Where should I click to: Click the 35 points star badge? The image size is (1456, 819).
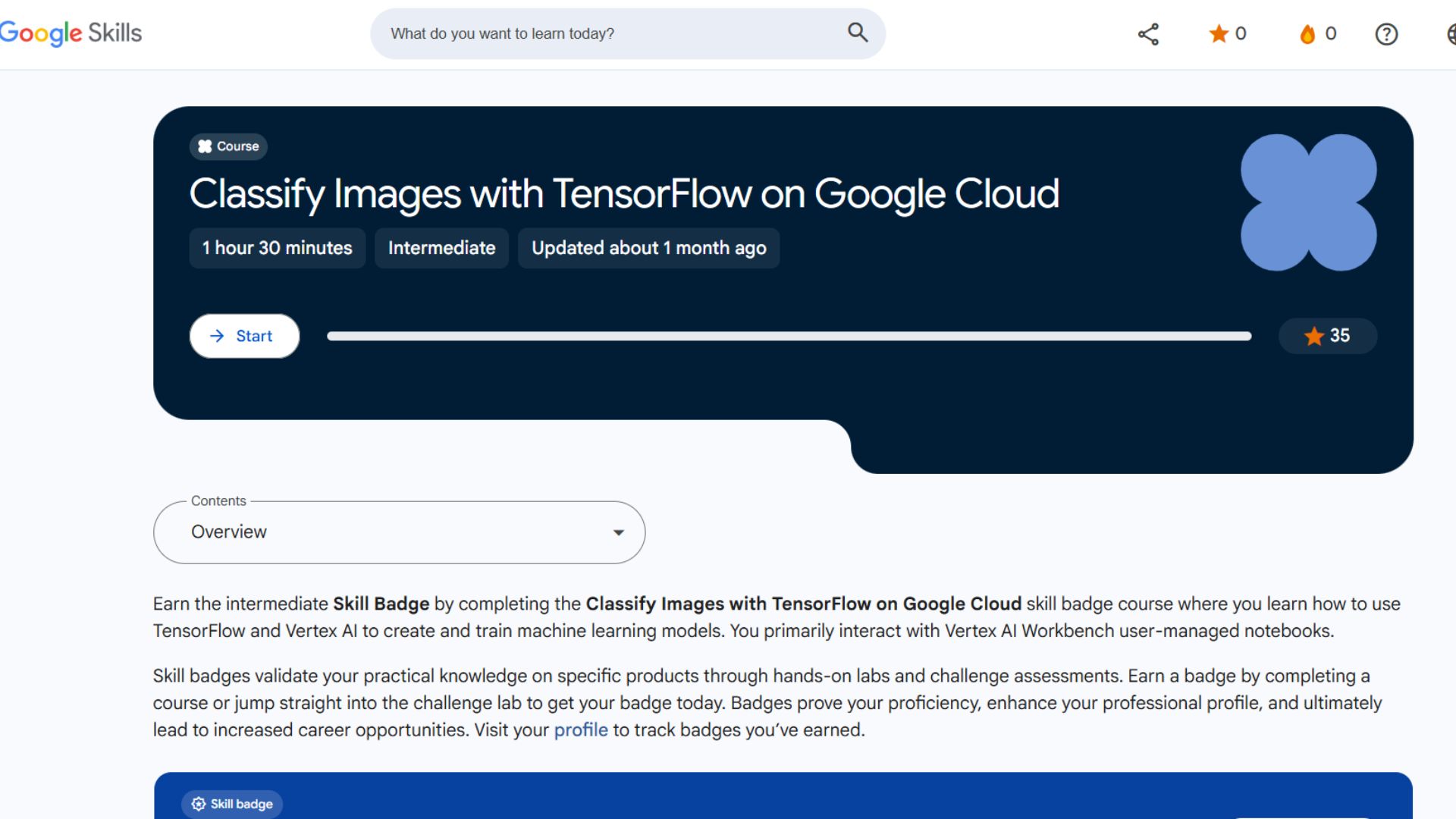[1327, 336]
